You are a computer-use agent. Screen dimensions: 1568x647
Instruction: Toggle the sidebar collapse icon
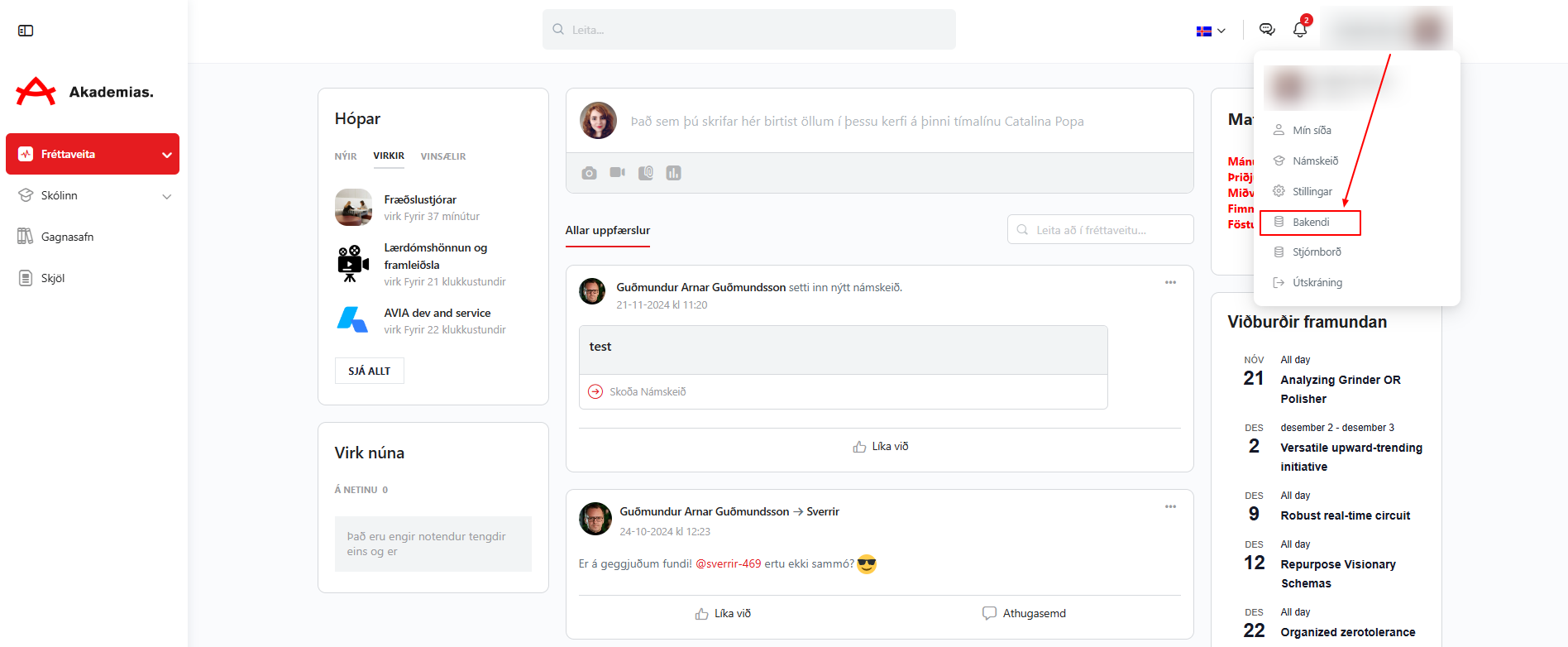click(26, 31)
